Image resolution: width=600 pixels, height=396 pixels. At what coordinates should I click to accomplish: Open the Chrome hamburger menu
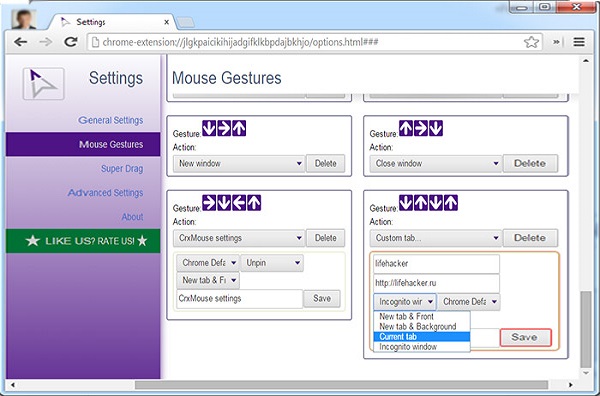coord(579,42)
